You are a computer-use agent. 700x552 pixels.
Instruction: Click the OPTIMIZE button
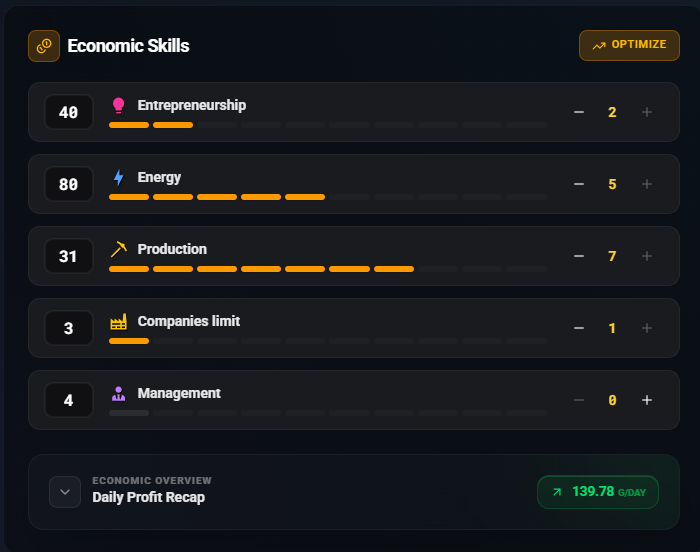[629, 45]
